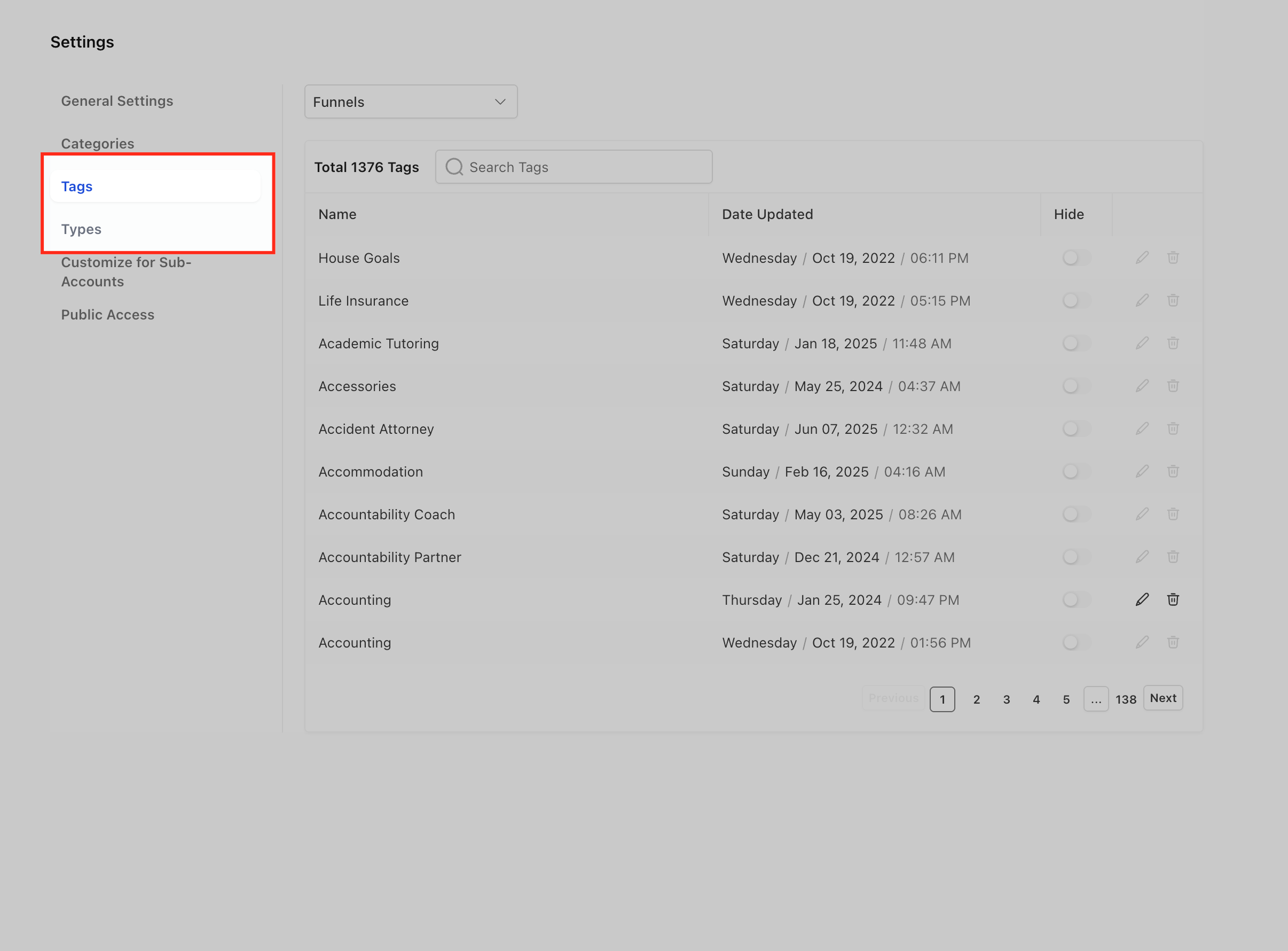Image resolution: width=1288 pixels, height=951 pixels.
Task: Delete the Life Insurance tag via trash icon
Action: pos(1172,300)
